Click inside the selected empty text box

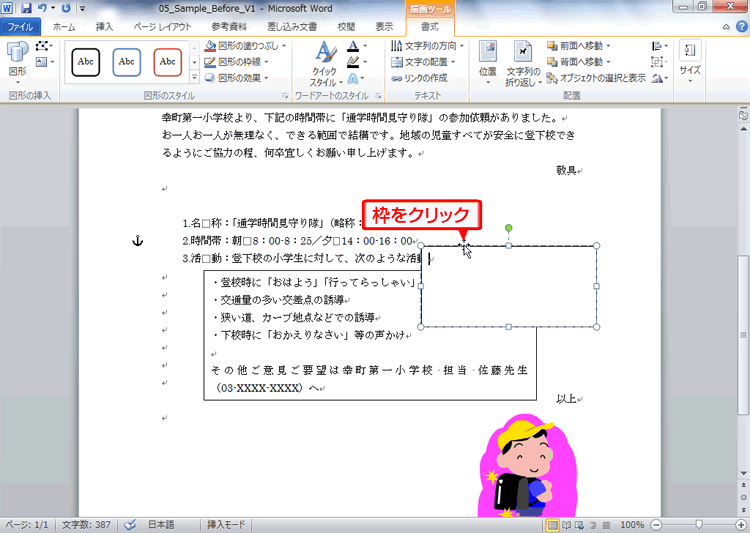coord(508,286)
